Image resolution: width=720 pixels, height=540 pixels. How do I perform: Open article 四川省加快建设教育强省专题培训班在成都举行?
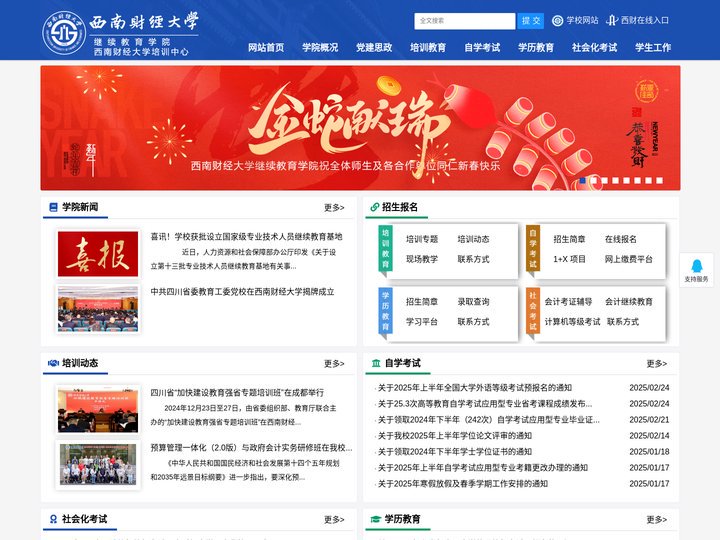(237, 393)
